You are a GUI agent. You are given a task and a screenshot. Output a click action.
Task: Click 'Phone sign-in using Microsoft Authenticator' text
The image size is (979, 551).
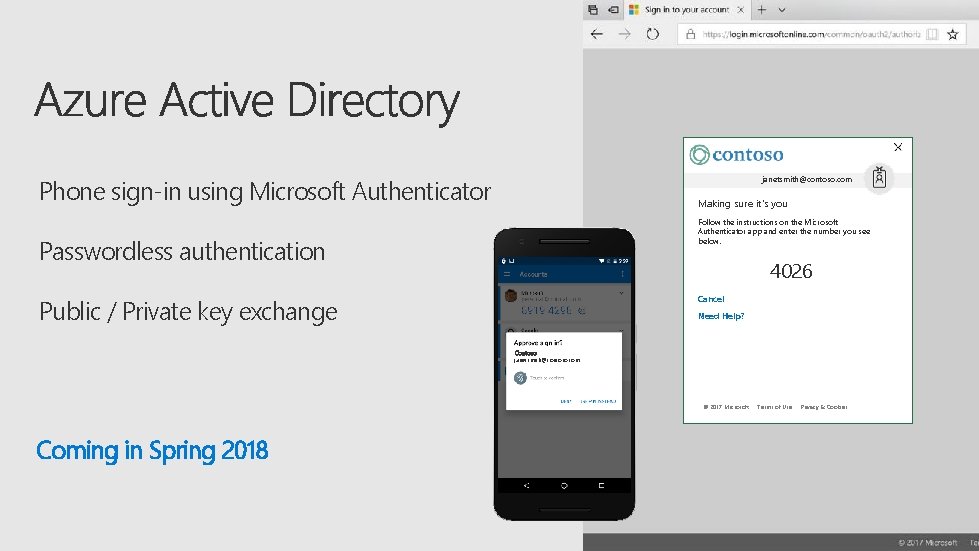(x=265, y=192)
